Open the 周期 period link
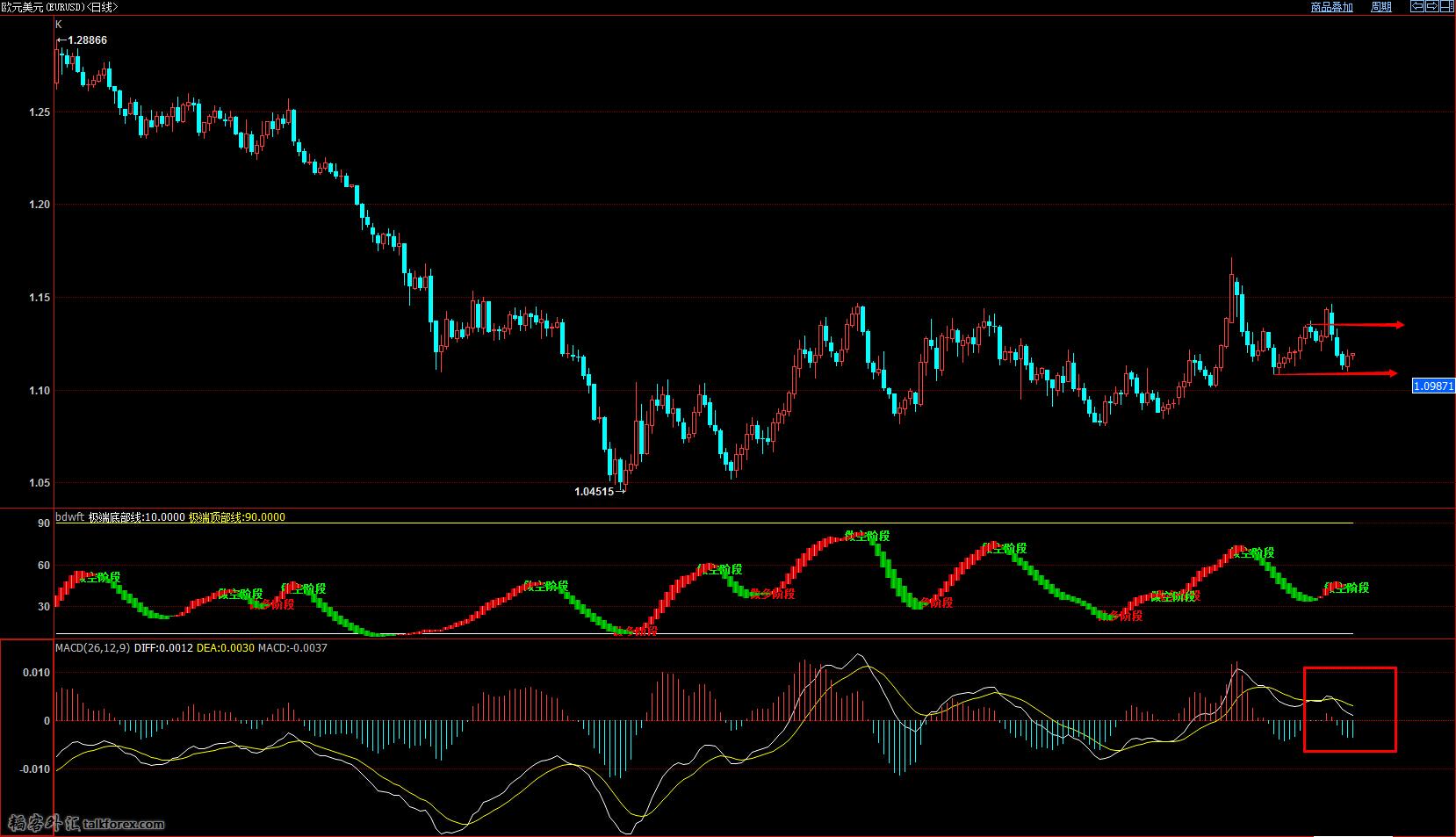 (x=1381, y=7)
